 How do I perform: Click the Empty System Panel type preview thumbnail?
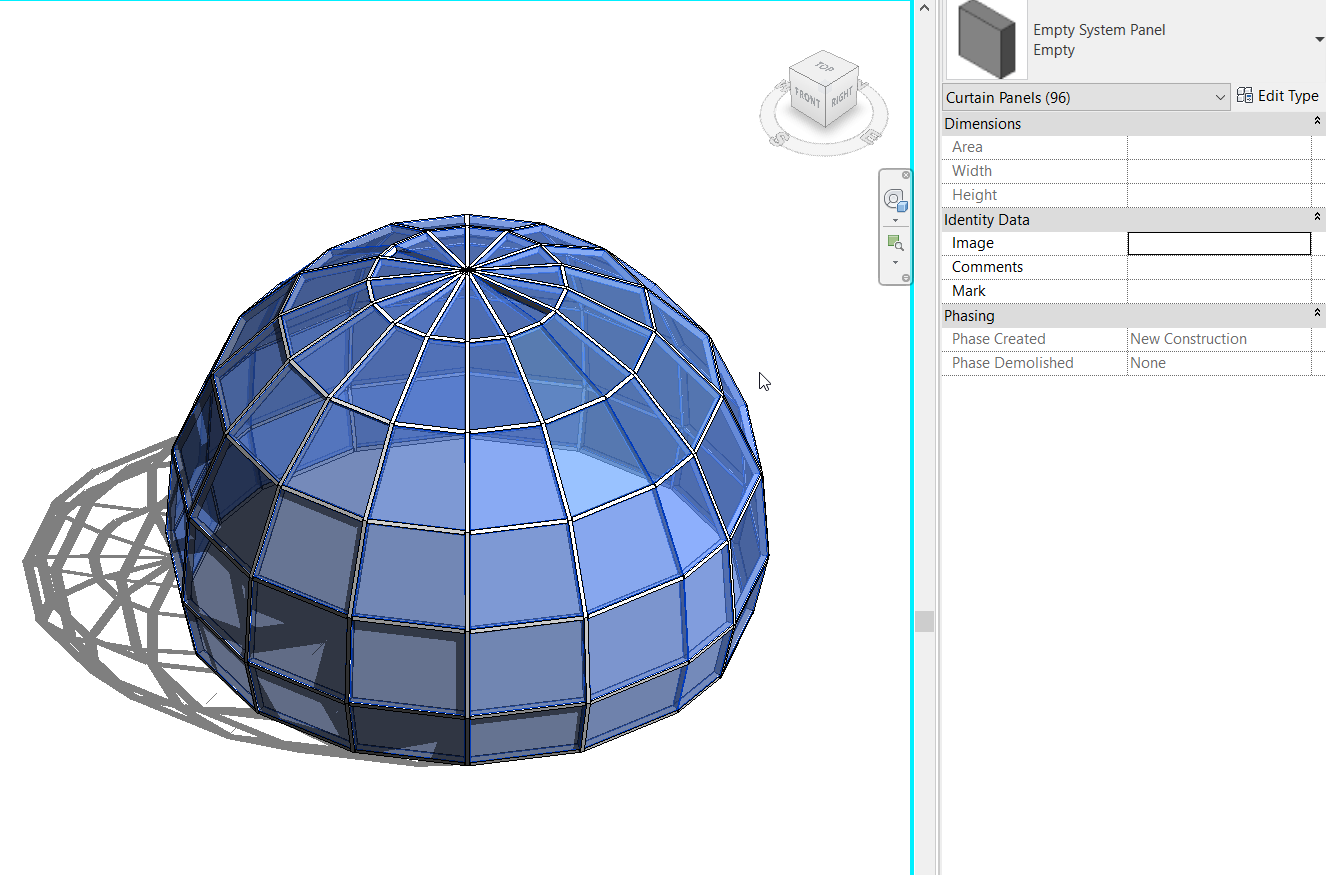tap(985, 39)
